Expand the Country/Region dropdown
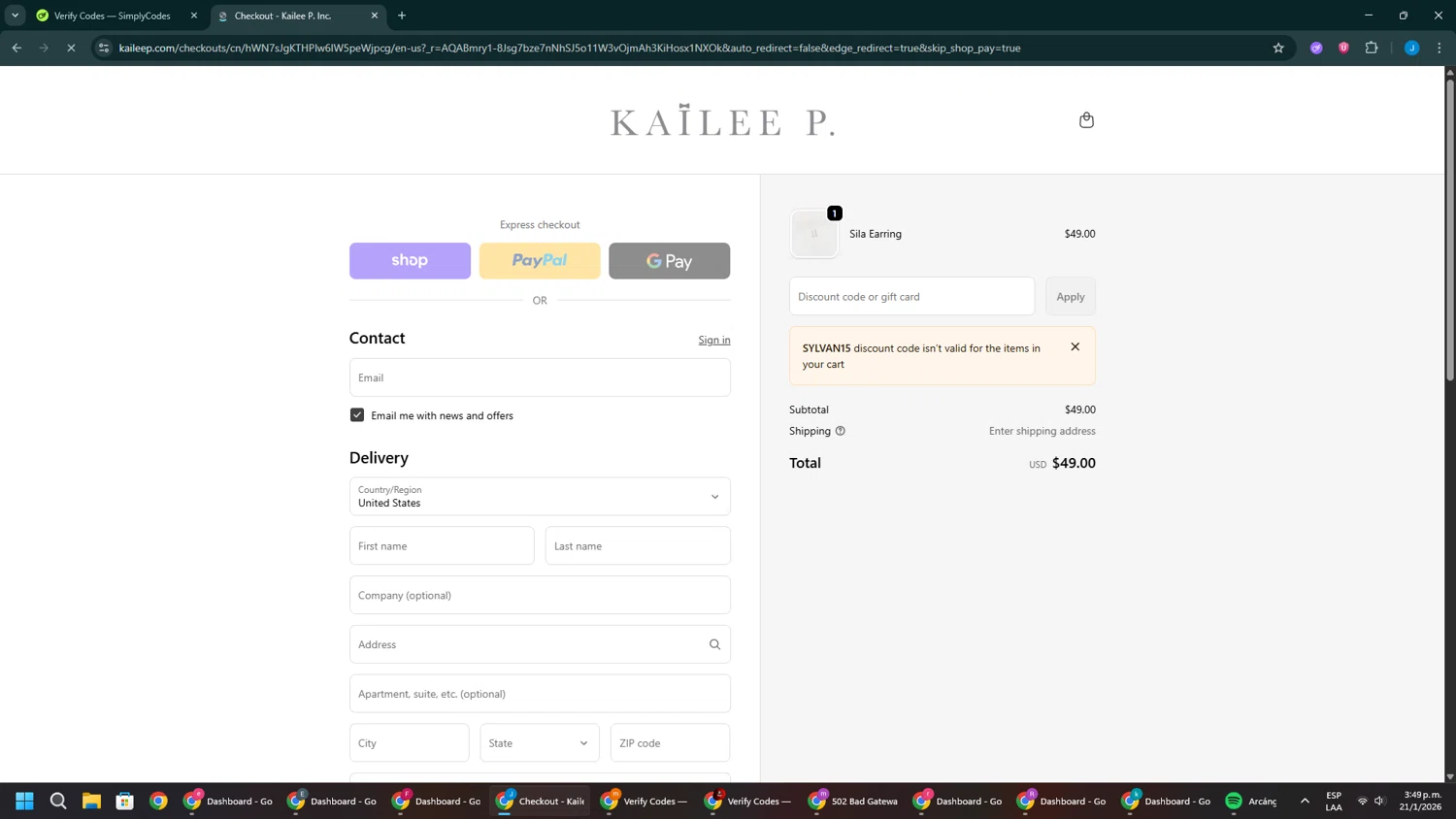This screenshot has width=1456, height=819. tap(540, 496)
